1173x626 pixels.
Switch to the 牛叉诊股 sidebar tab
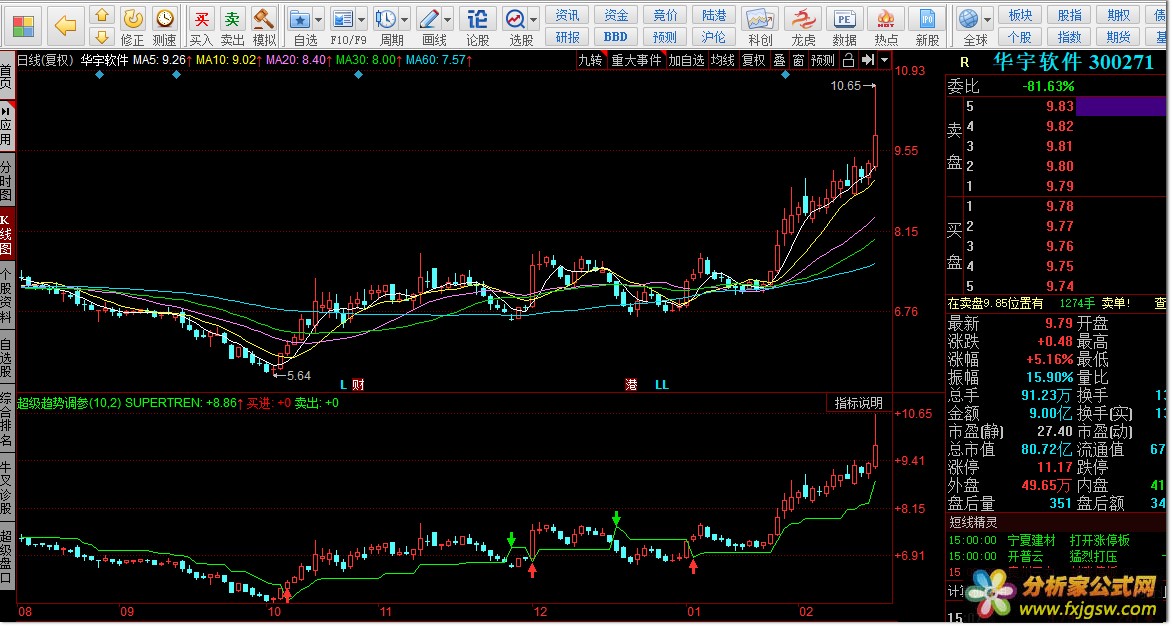(7, 487)
